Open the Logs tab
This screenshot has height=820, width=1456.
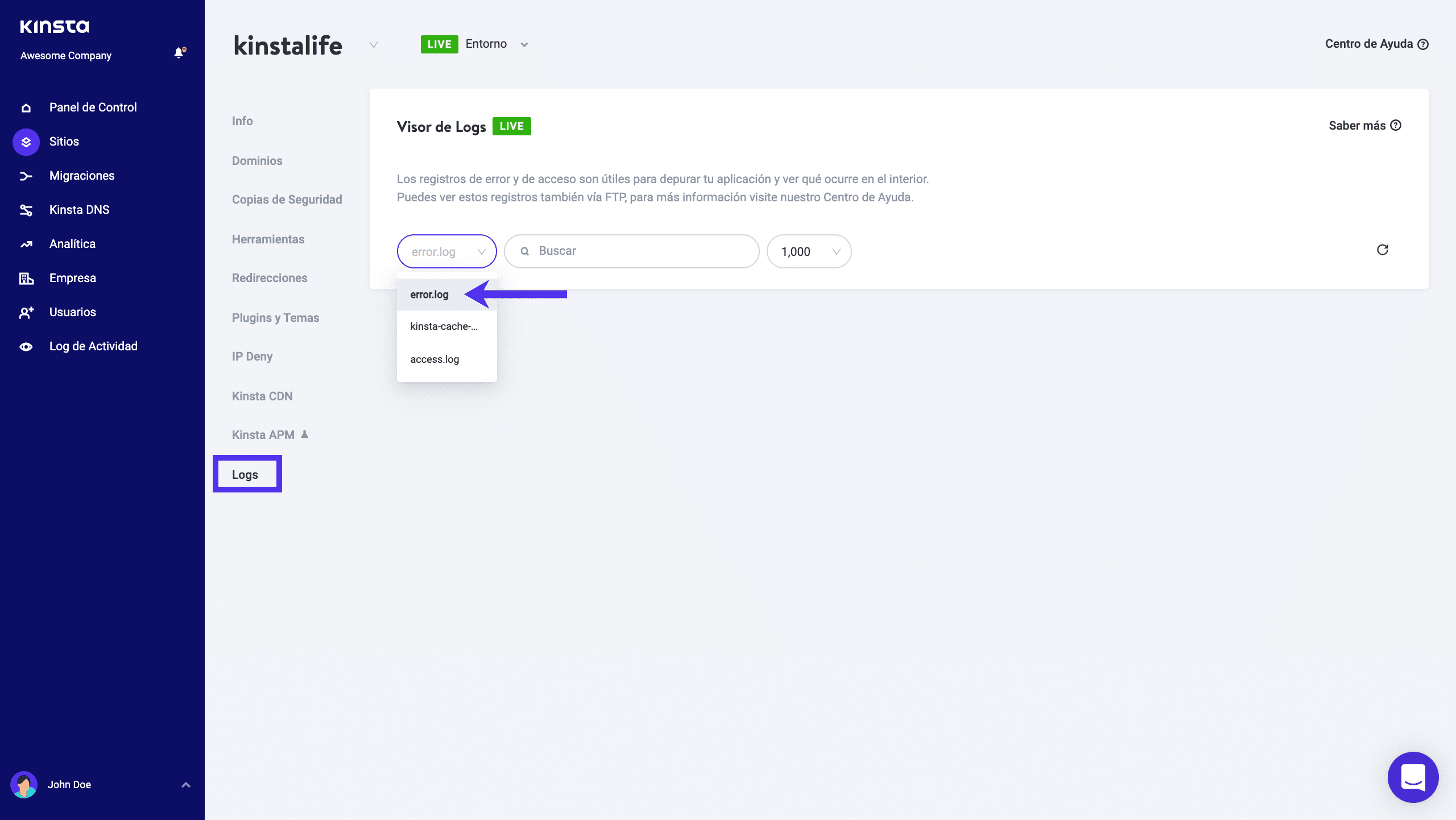point(245,474)
